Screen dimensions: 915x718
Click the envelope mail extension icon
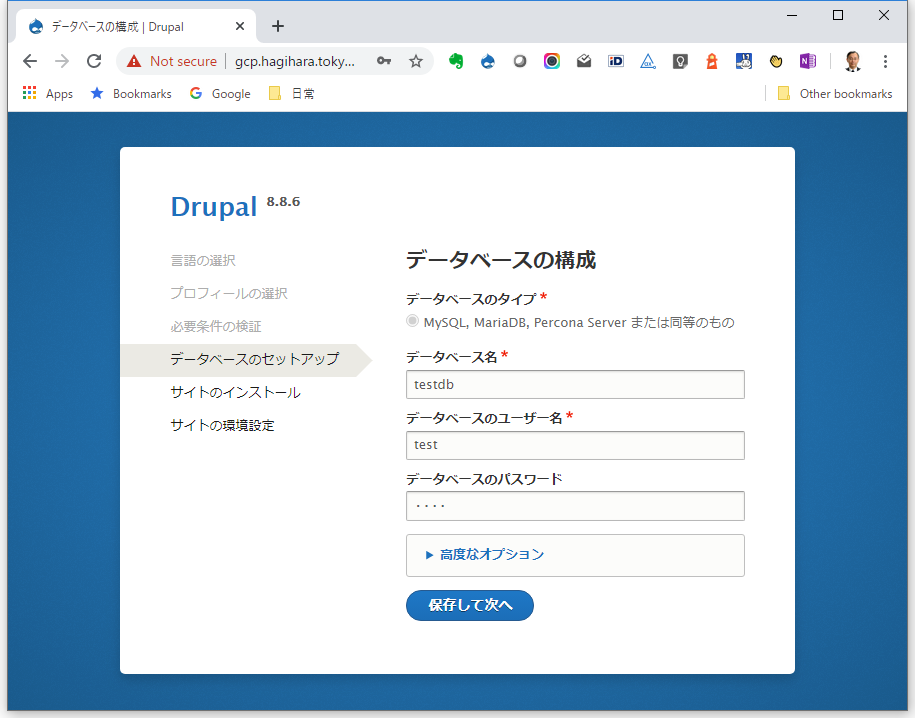(584, 61)
